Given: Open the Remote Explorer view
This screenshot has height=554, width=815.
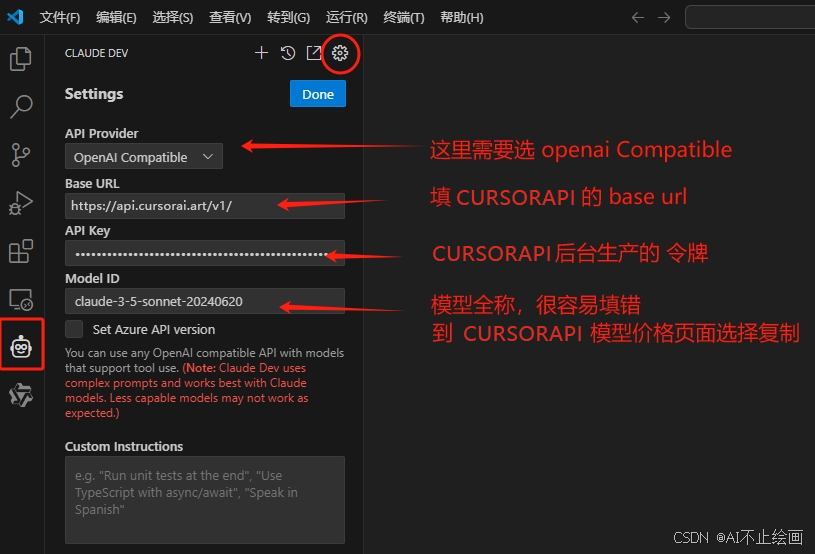Looking at the screenshot, I should (21, 299).
